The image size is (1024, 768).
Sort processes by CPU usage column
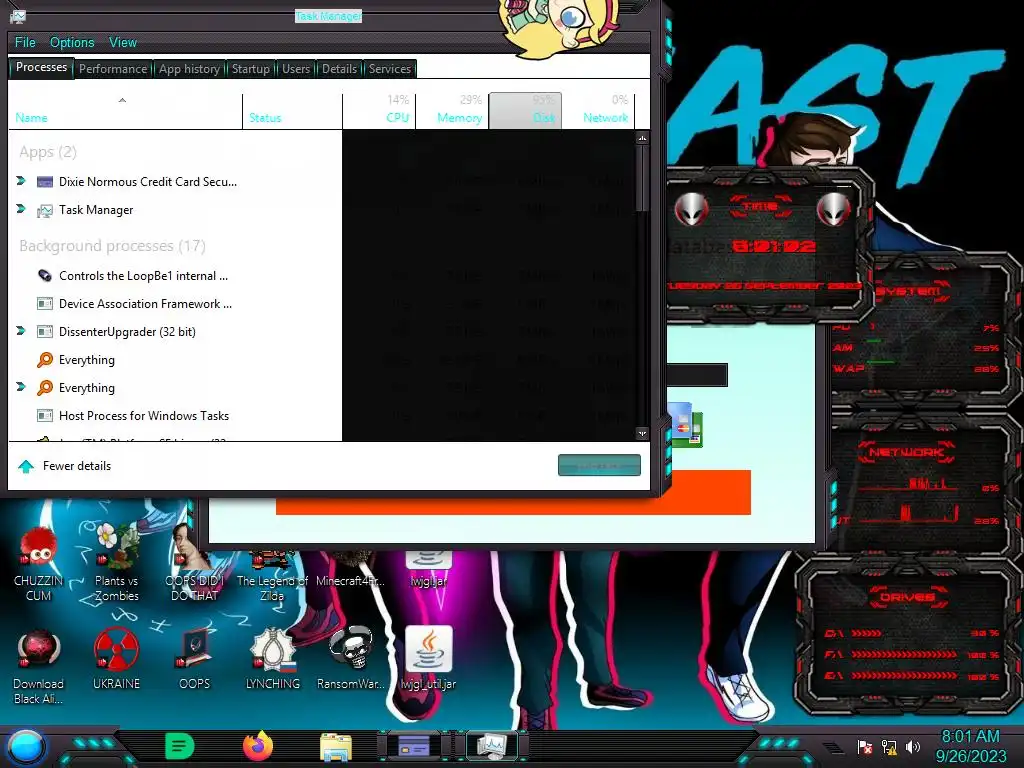tap(379, 111)
